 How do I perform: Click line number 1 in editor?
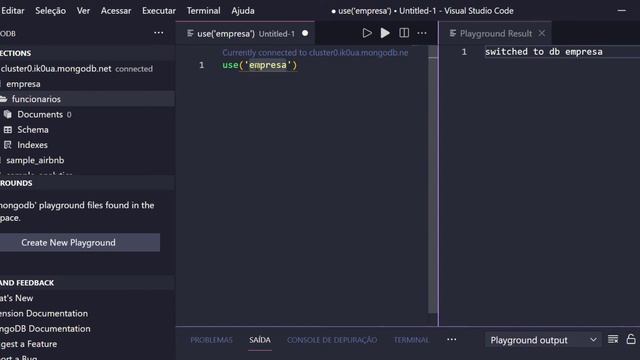(201, 65)
